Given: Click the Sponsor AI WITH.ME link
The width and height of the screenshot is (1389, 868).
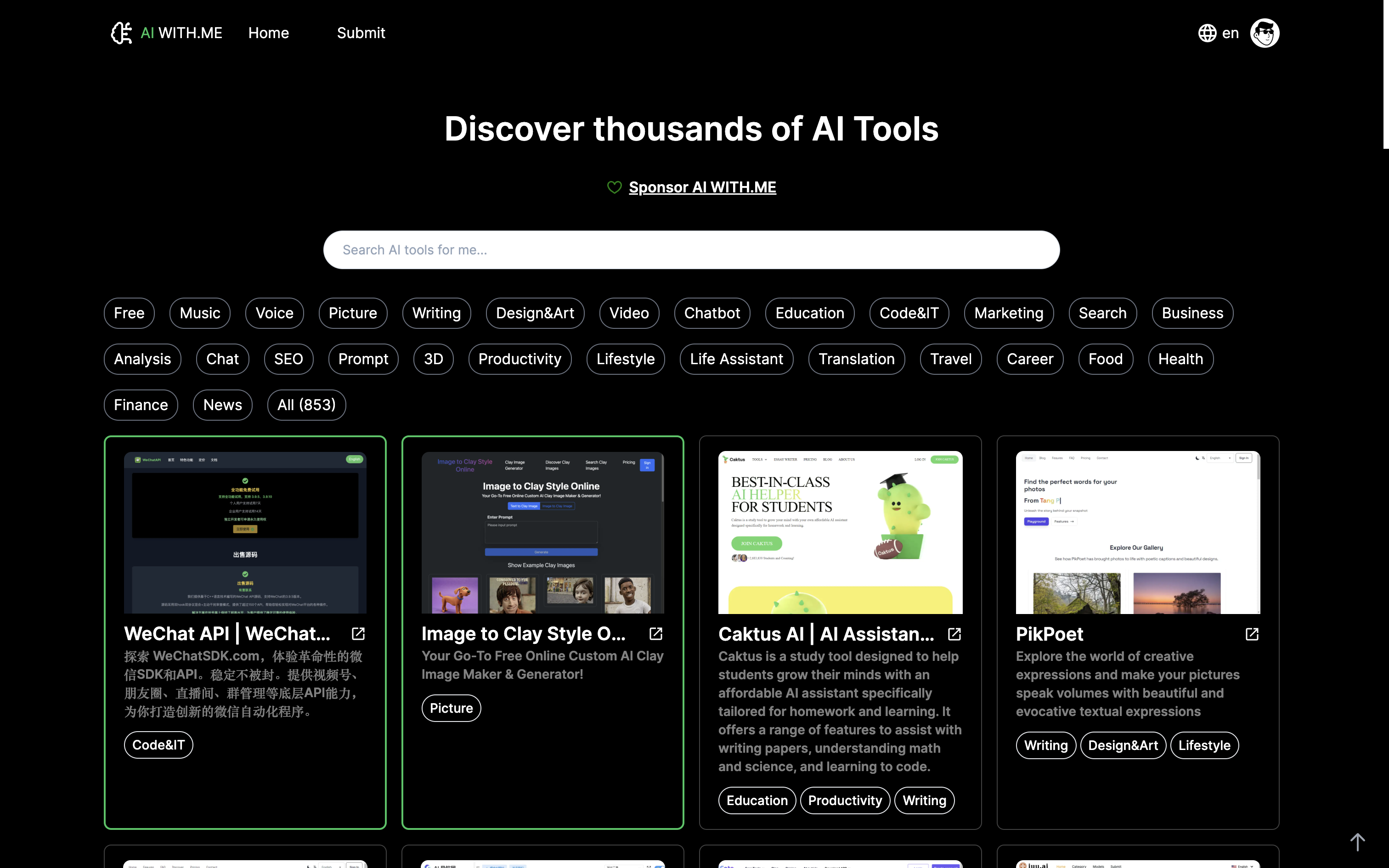Looking at the screenshot, I should (x=702, y=186).
